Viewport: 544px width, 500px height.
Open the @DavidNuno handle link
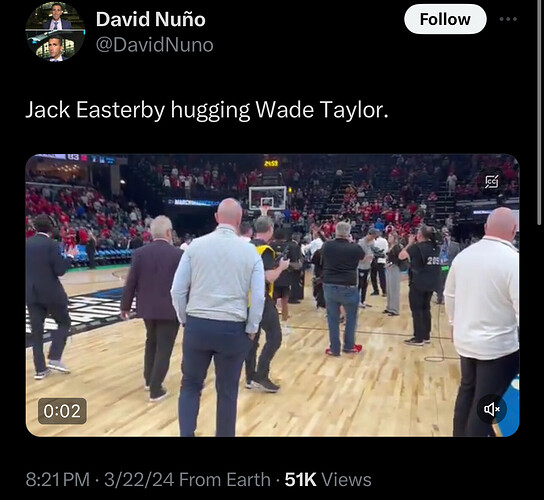point(154,45)
